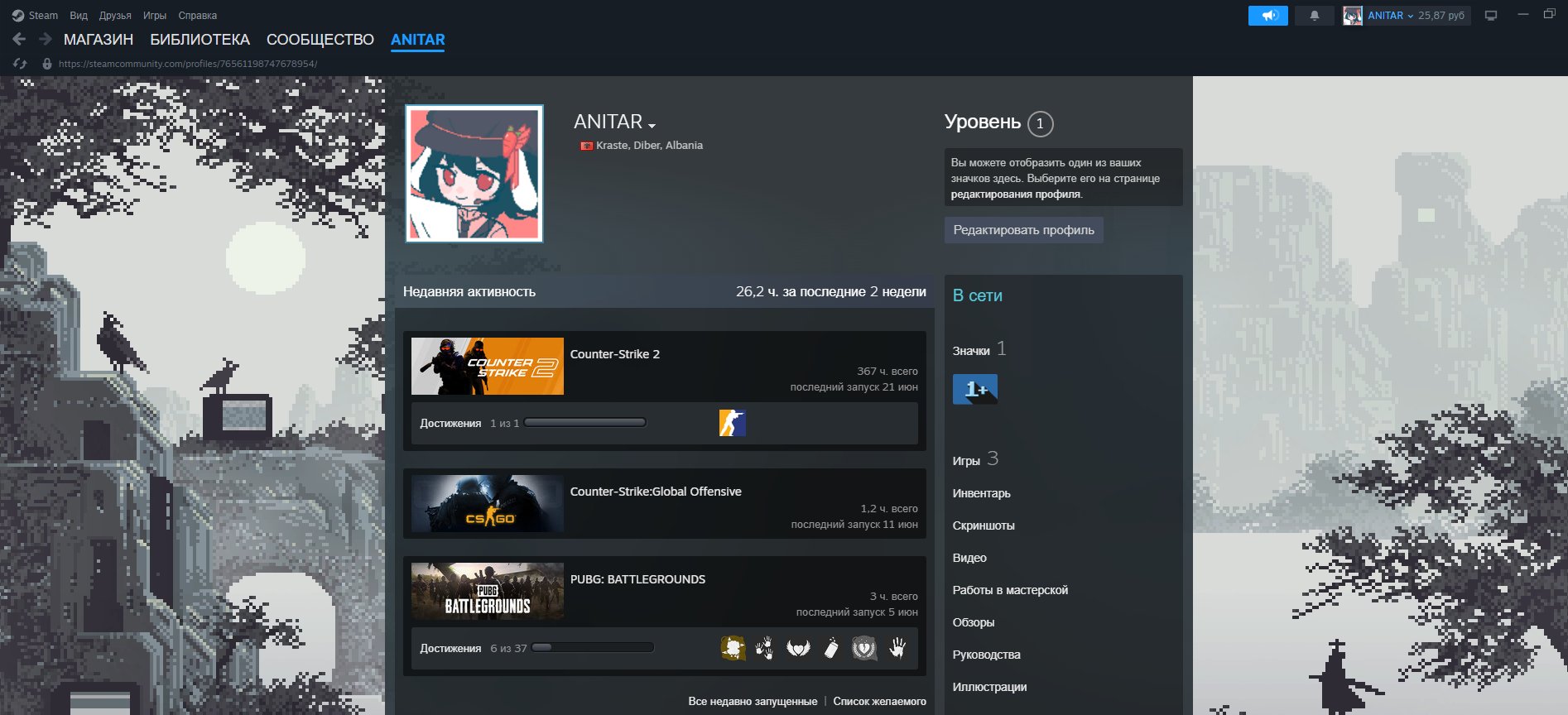The image size is (1568, 715).
Task: Open Counter-Strike:Global Offensive title link
Action: point(656,492)
